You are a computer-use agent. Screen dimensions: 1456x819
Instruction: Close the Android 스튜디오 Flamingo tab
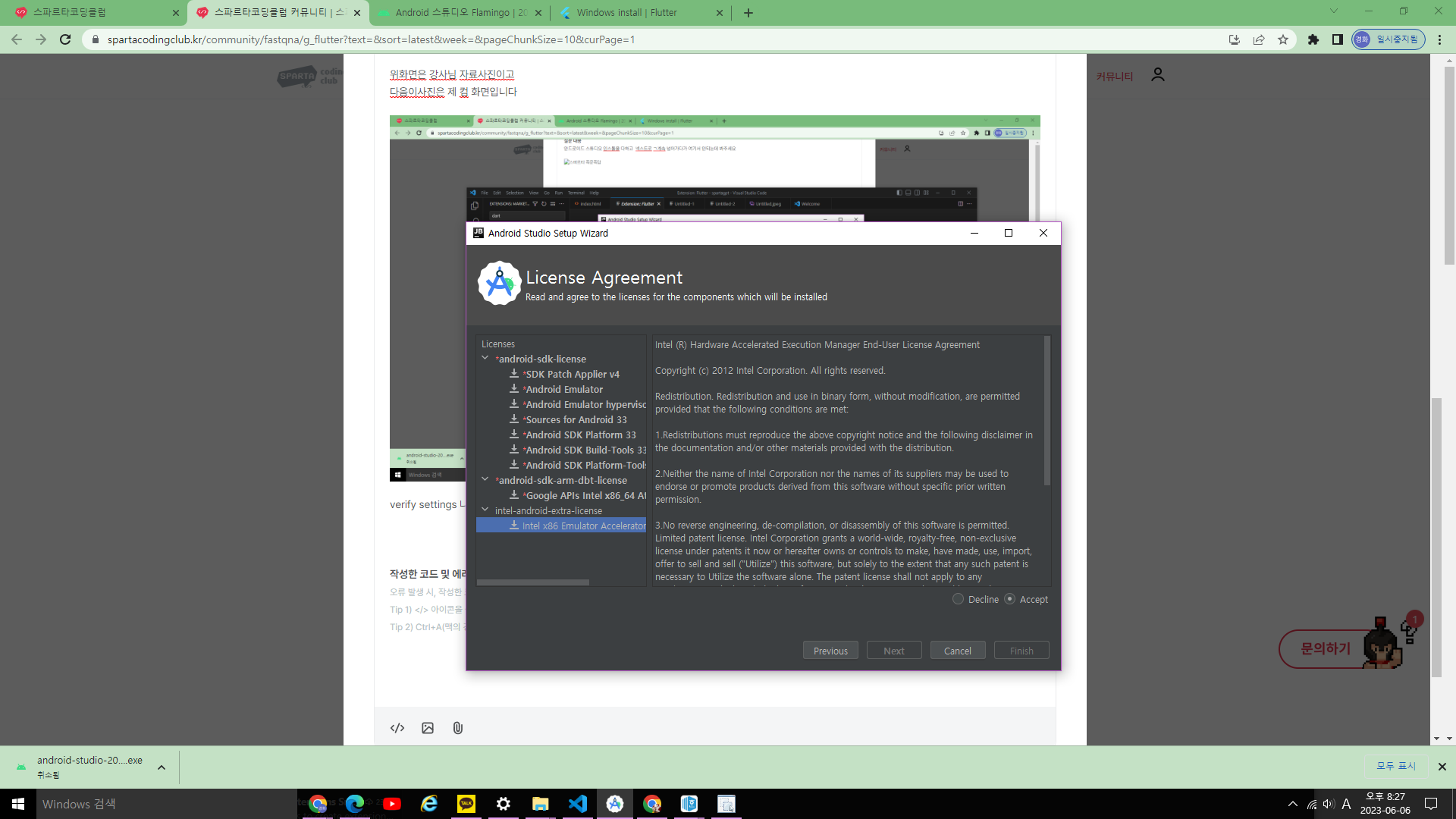pyautogui.click(x=538, y=13)
